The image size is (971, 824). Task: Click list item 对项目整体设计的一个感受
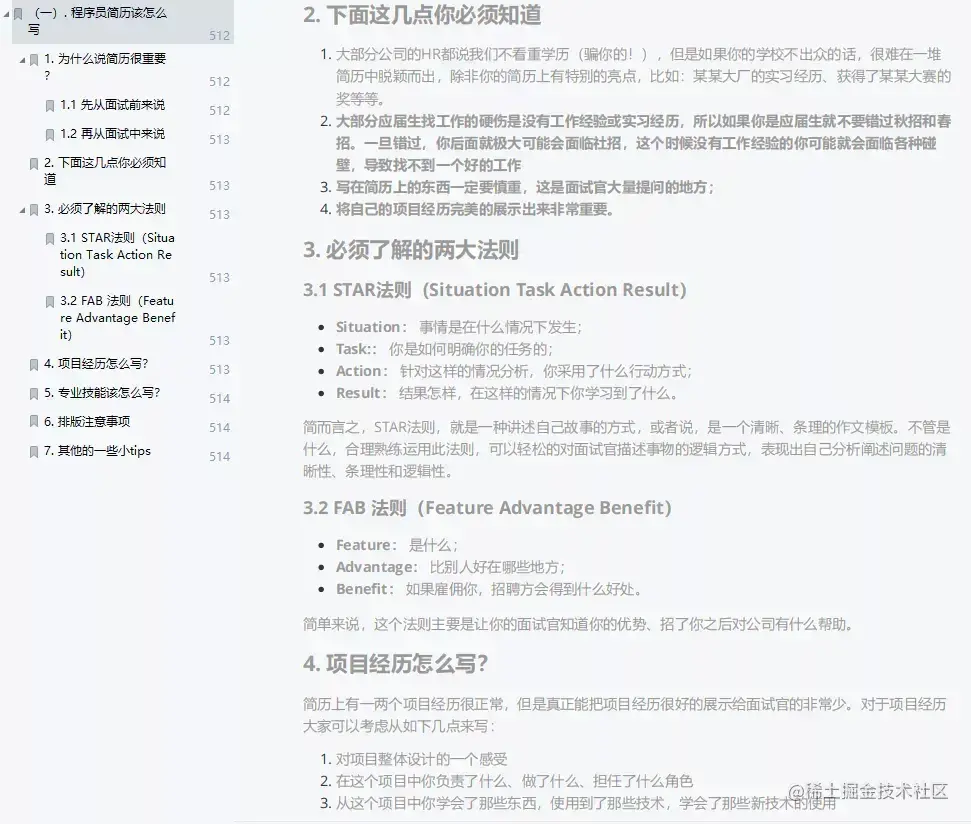(x=421, y=759)
